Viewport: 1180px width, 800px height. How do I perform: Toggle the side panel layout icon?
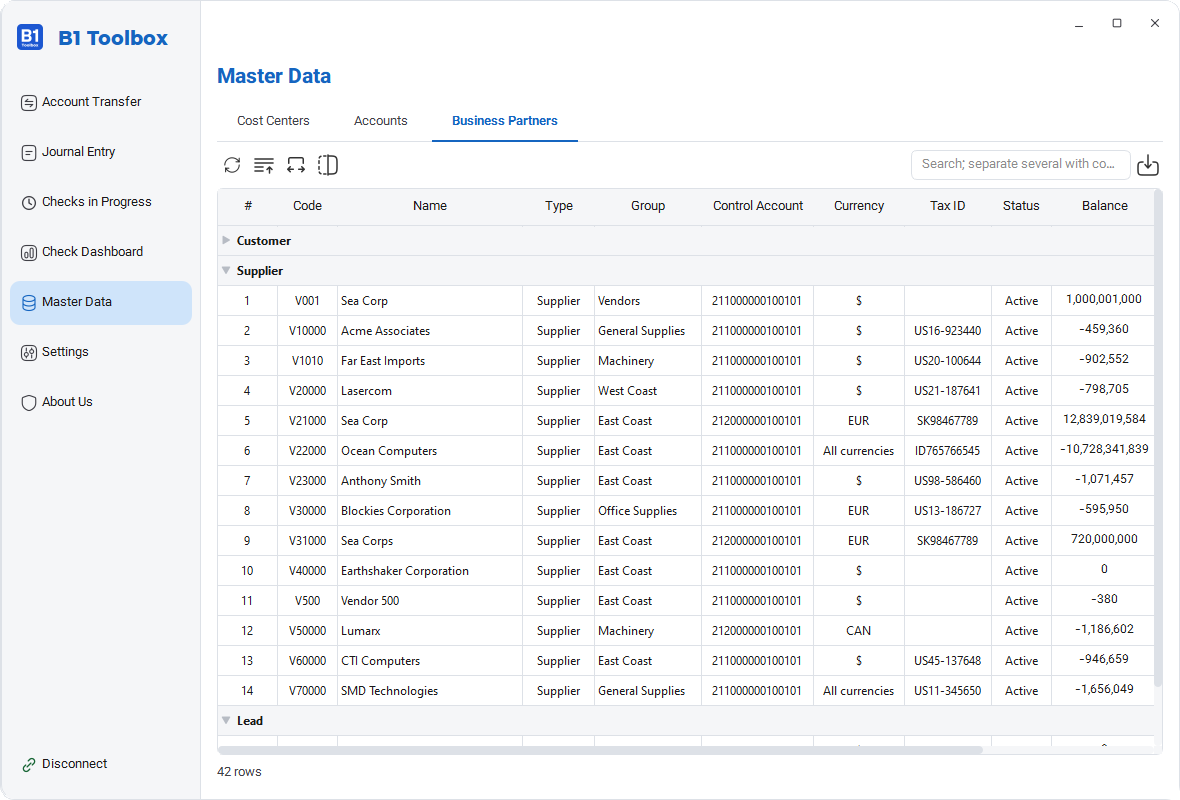point(328,165)
